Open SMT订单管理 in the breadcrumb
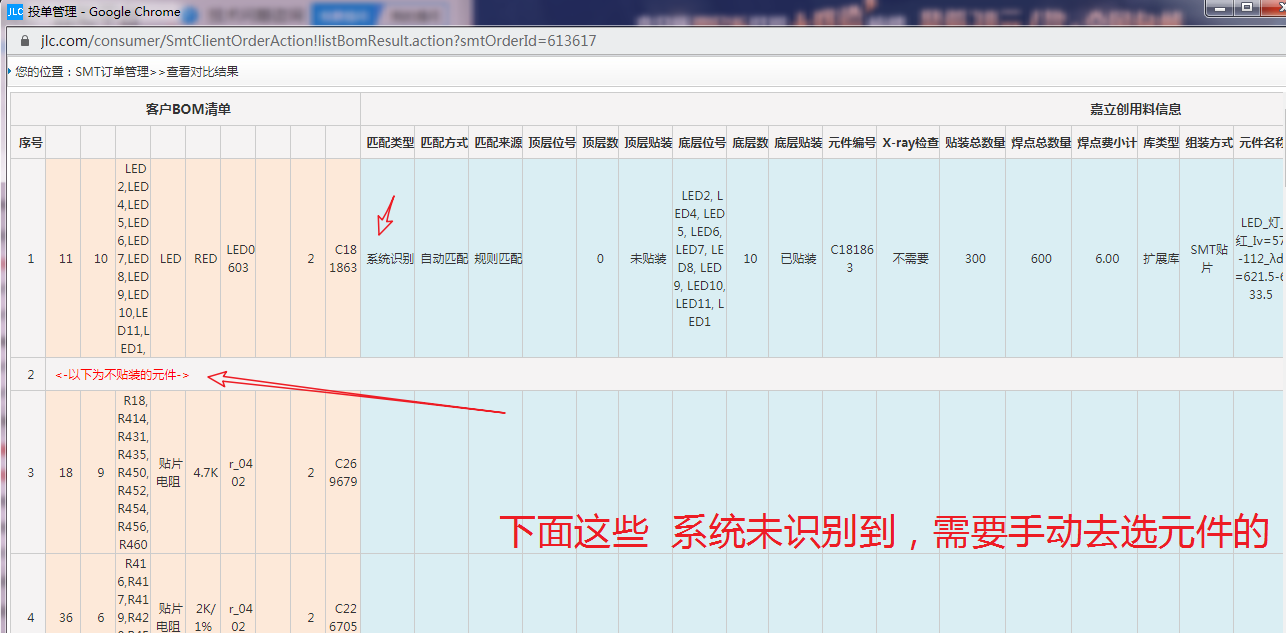The height and width of the screenshot is (633, 1286). click(x=111, y=72)
